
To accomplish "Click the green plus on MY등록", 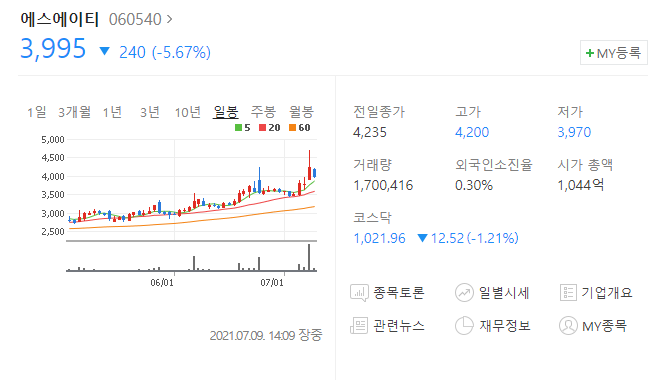I will tap(590, 53).
